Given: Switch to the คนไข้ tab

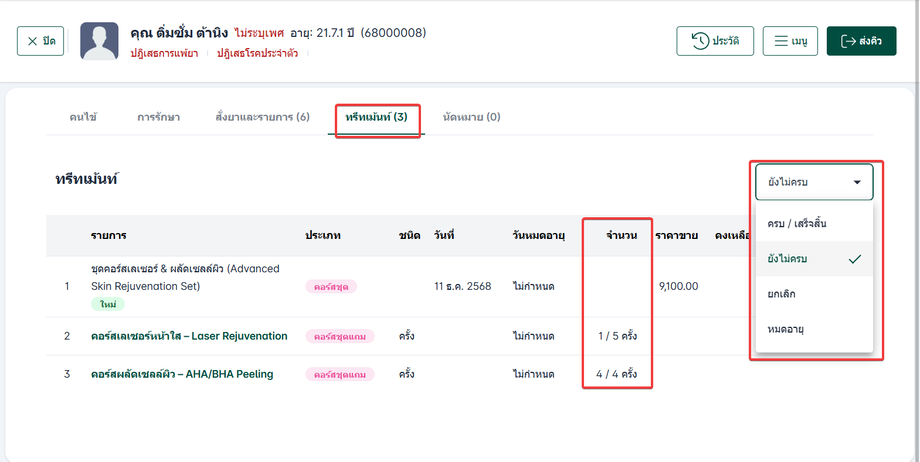Looking at the screenshot, I should pyautogui.click(x=83, y=117).
